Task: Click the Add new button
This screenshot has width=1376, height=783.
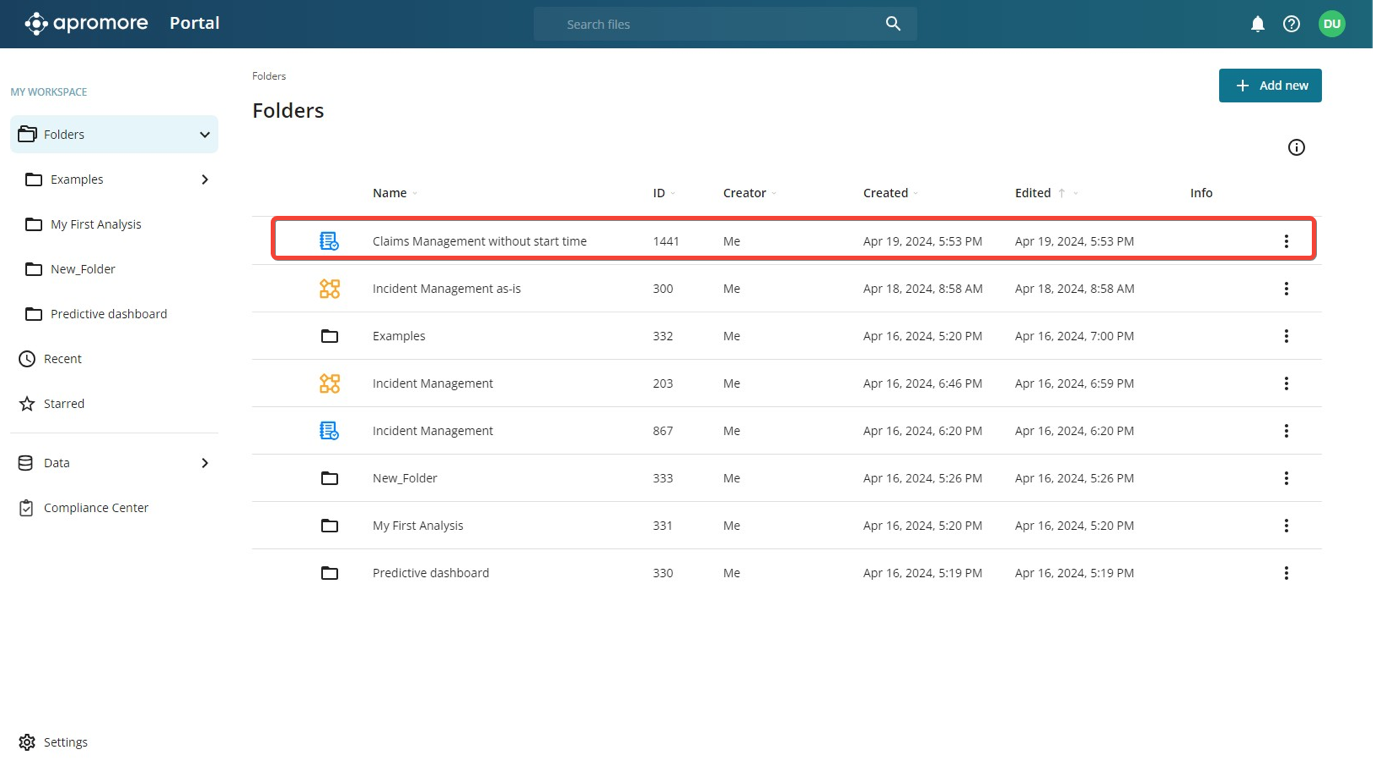Action: (x=1270, y=86)
